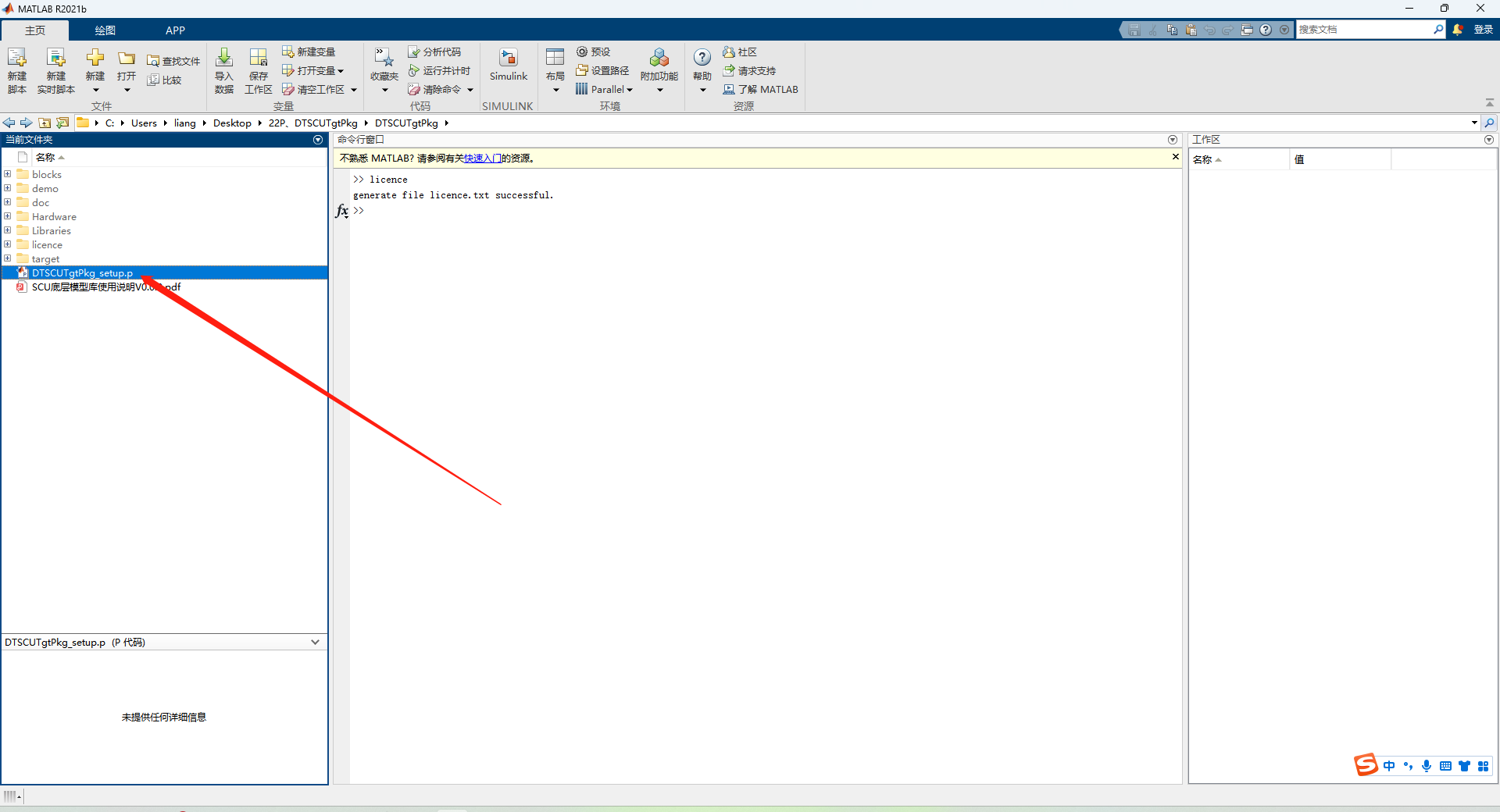1500x812 pixels.
Task: Open the address bar path history dropdown
Action: click(1474, 123)
